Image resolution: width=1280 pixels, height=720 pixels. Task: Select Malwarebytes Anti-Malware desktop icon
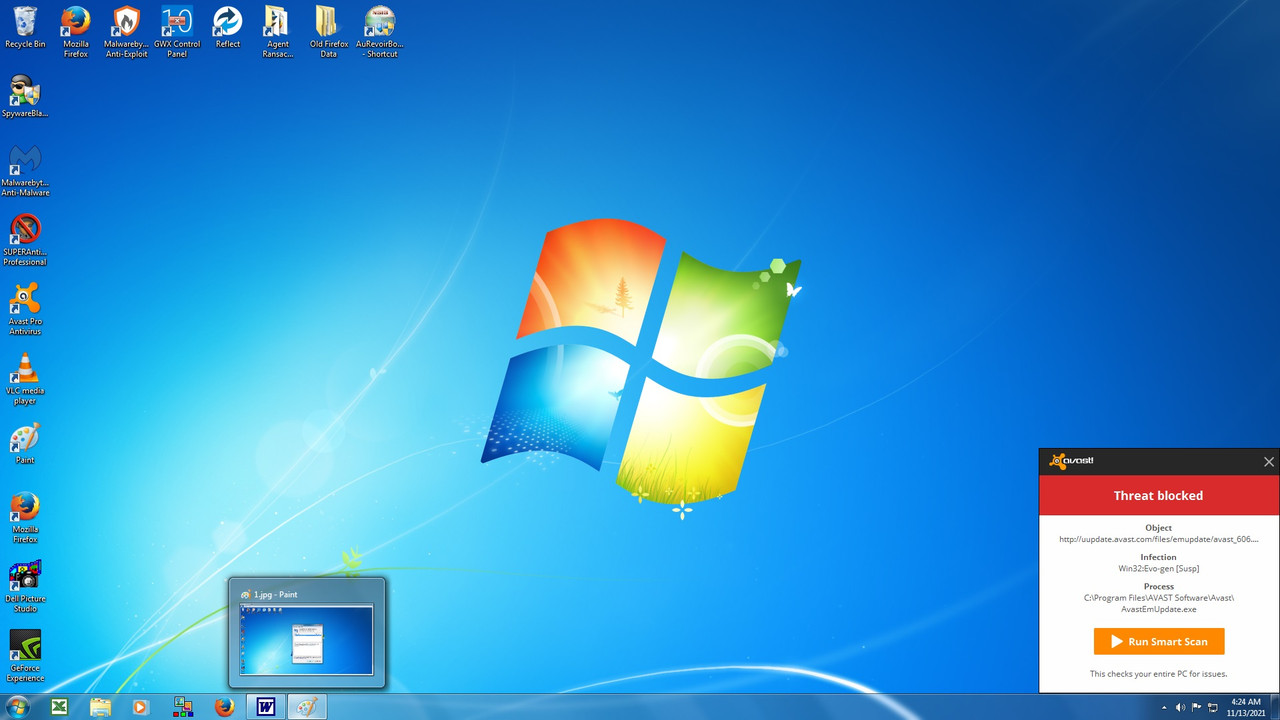(x=25, y=171)
